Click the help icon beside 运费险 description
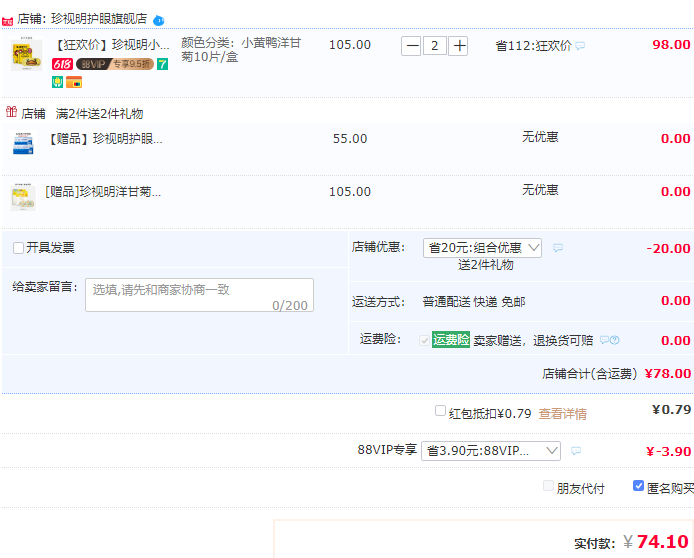The image size is (694, 558). [614, 340]
